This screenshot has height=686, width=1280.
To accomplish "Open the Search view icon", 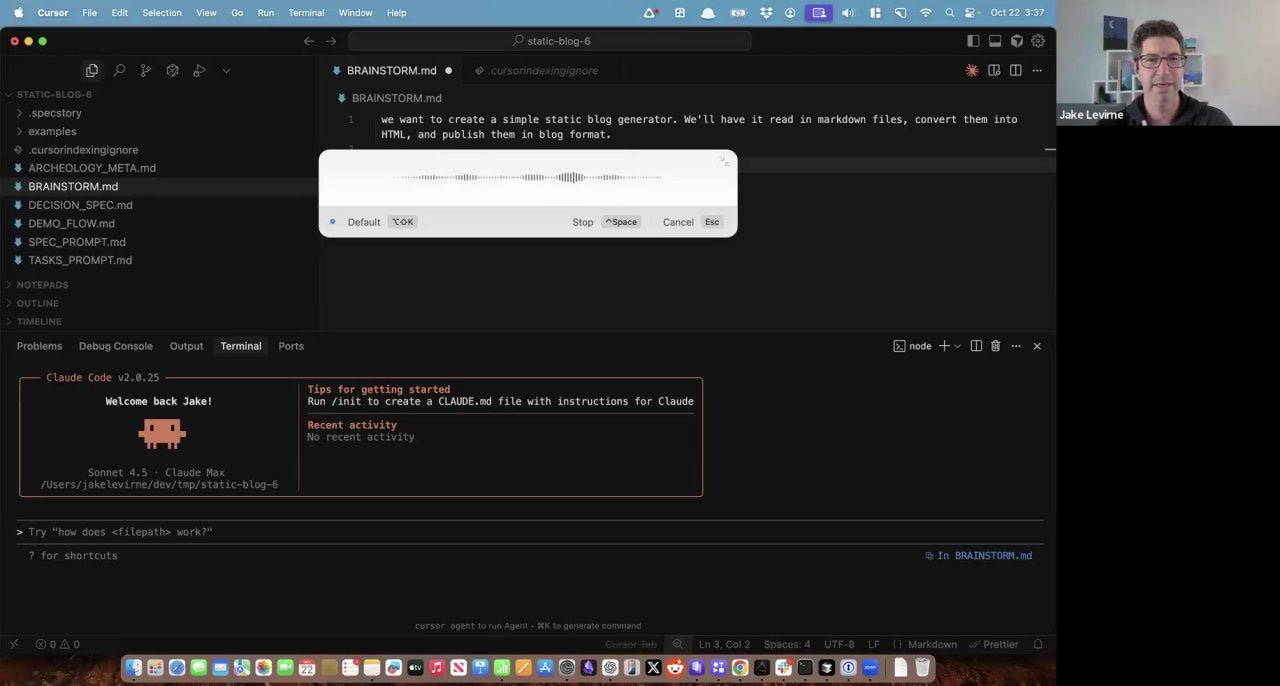I will tap(119, 70).
